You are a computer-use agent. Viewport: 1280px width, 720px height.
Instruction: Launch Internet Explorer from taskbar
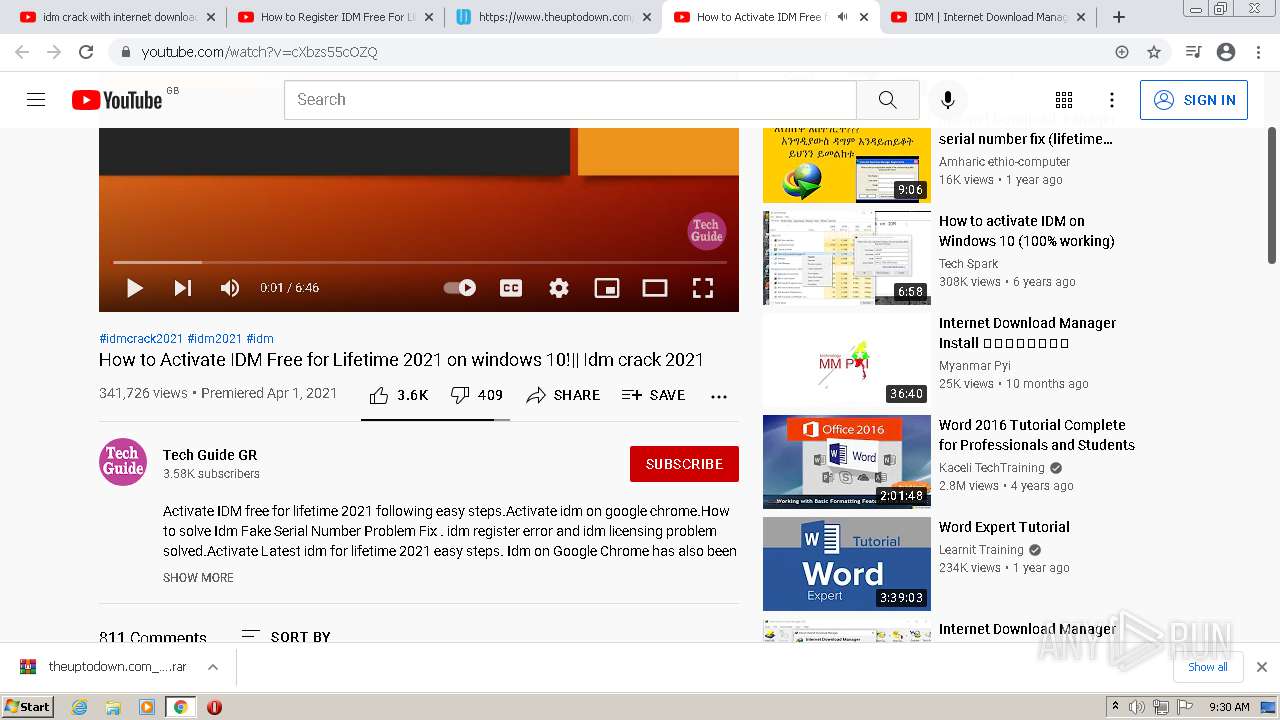[x=80, y=707]
